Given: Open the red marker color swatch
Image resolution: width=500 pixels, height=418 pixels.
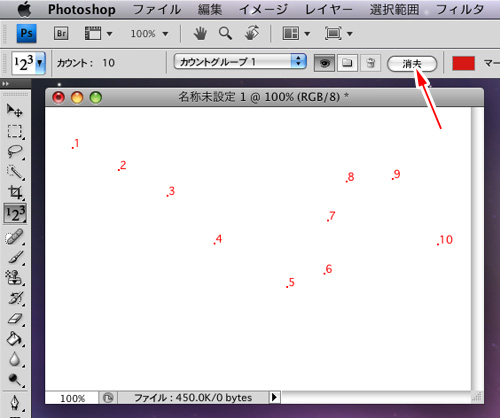Looking at the screenshot, I should [x=463, y=63].
